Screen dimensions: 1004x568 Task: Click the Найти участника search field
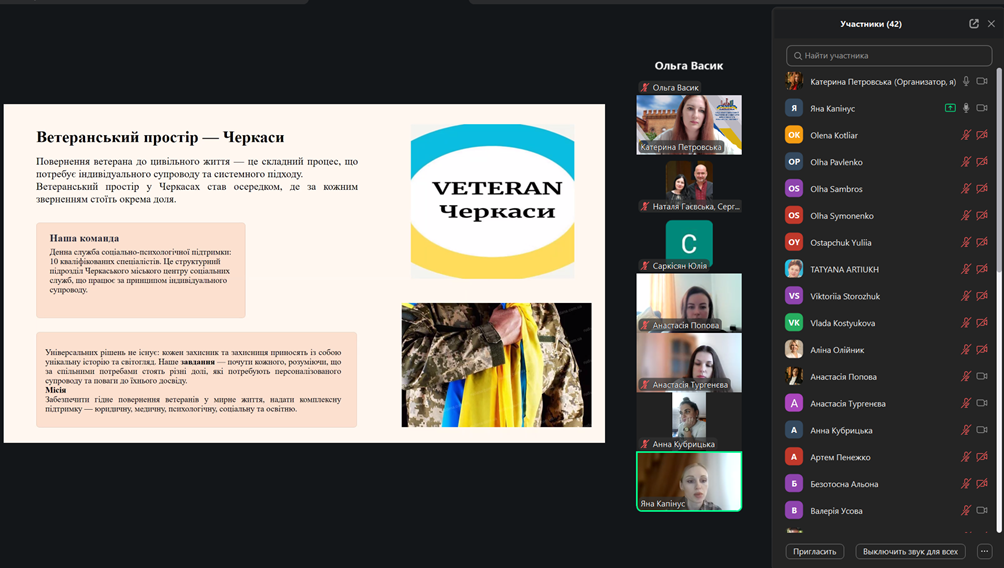point(888,56)
